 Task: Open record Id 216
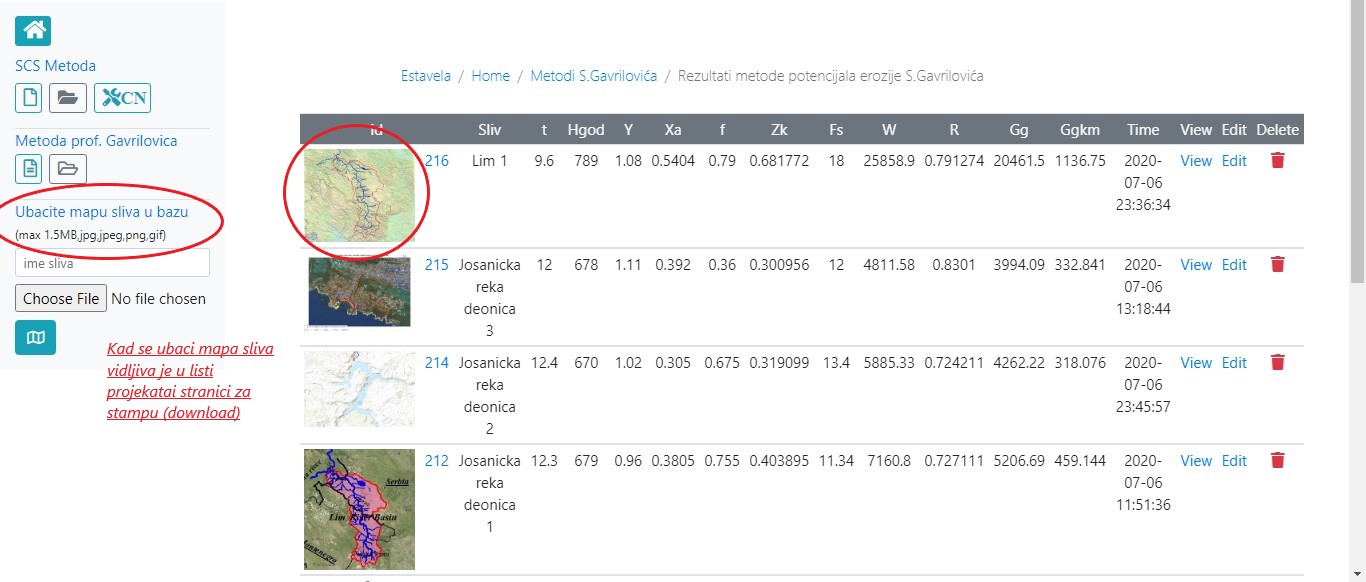437,160
